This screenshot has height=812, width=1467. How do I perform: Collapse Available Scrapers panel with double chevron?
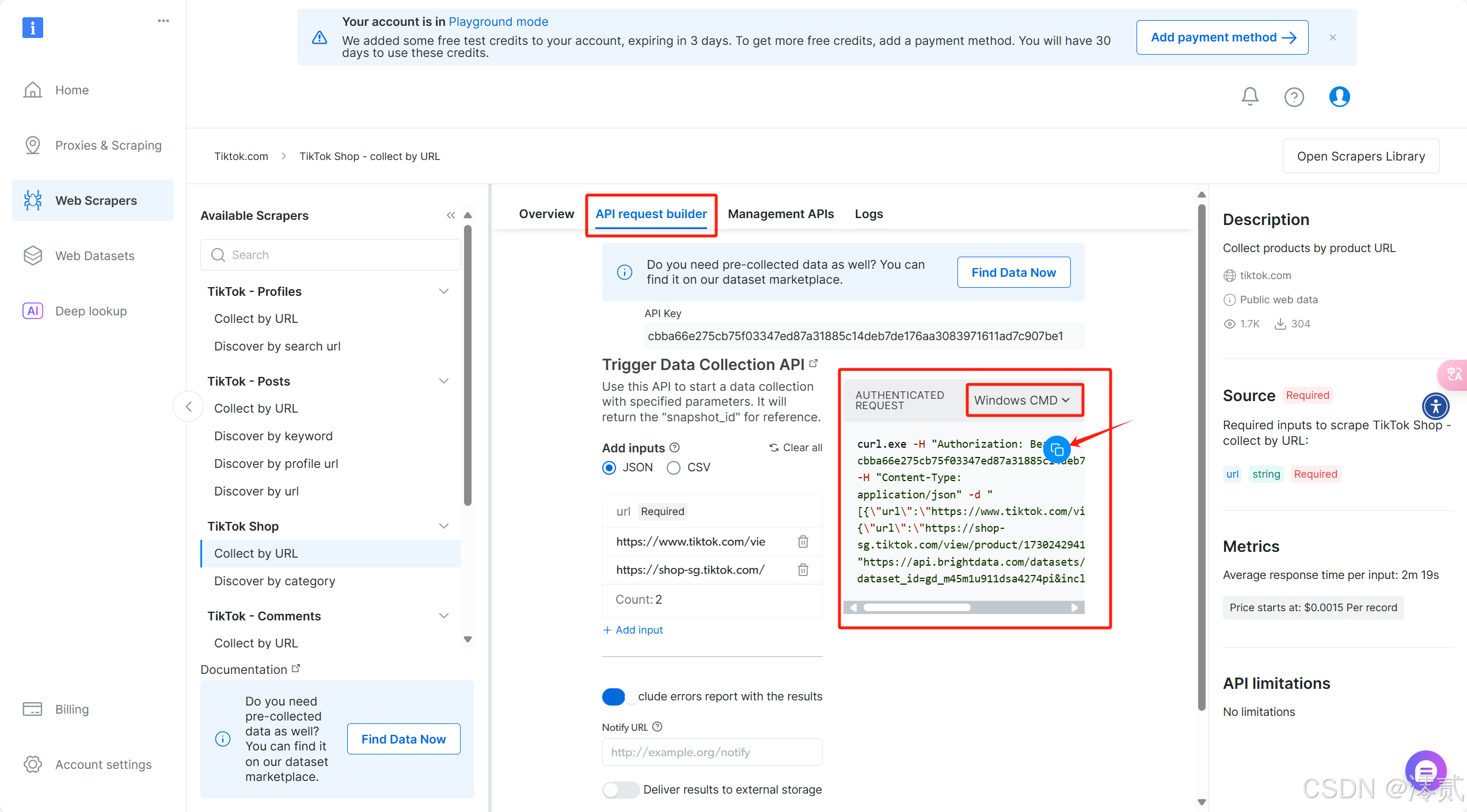451,215
